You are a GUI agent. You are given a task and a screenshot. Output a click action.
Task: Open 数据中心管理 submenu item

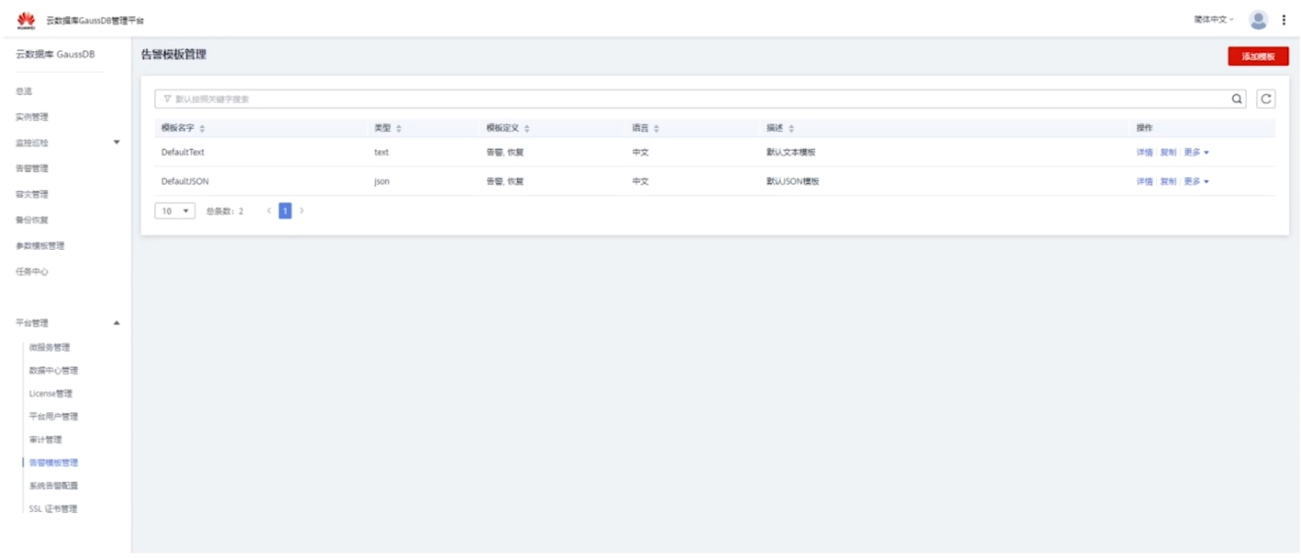[54, 370]
